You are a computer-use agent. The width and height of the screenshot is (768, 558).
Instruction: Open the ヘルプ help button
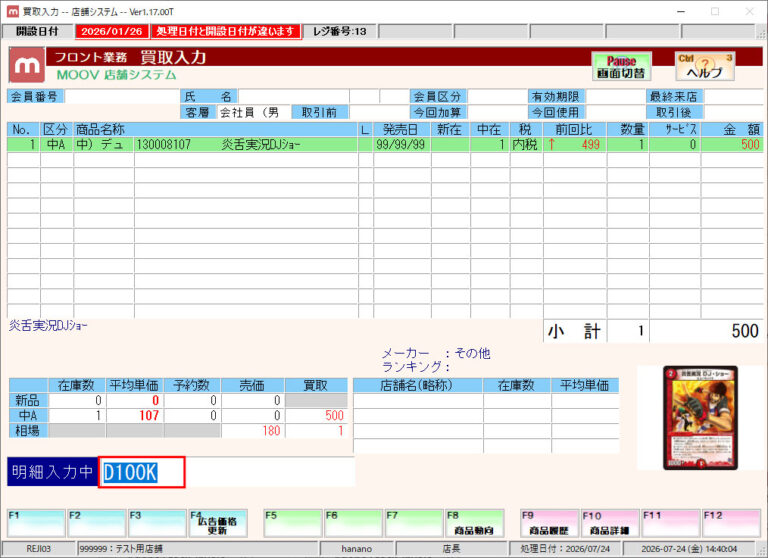click(x=705, y=67)
